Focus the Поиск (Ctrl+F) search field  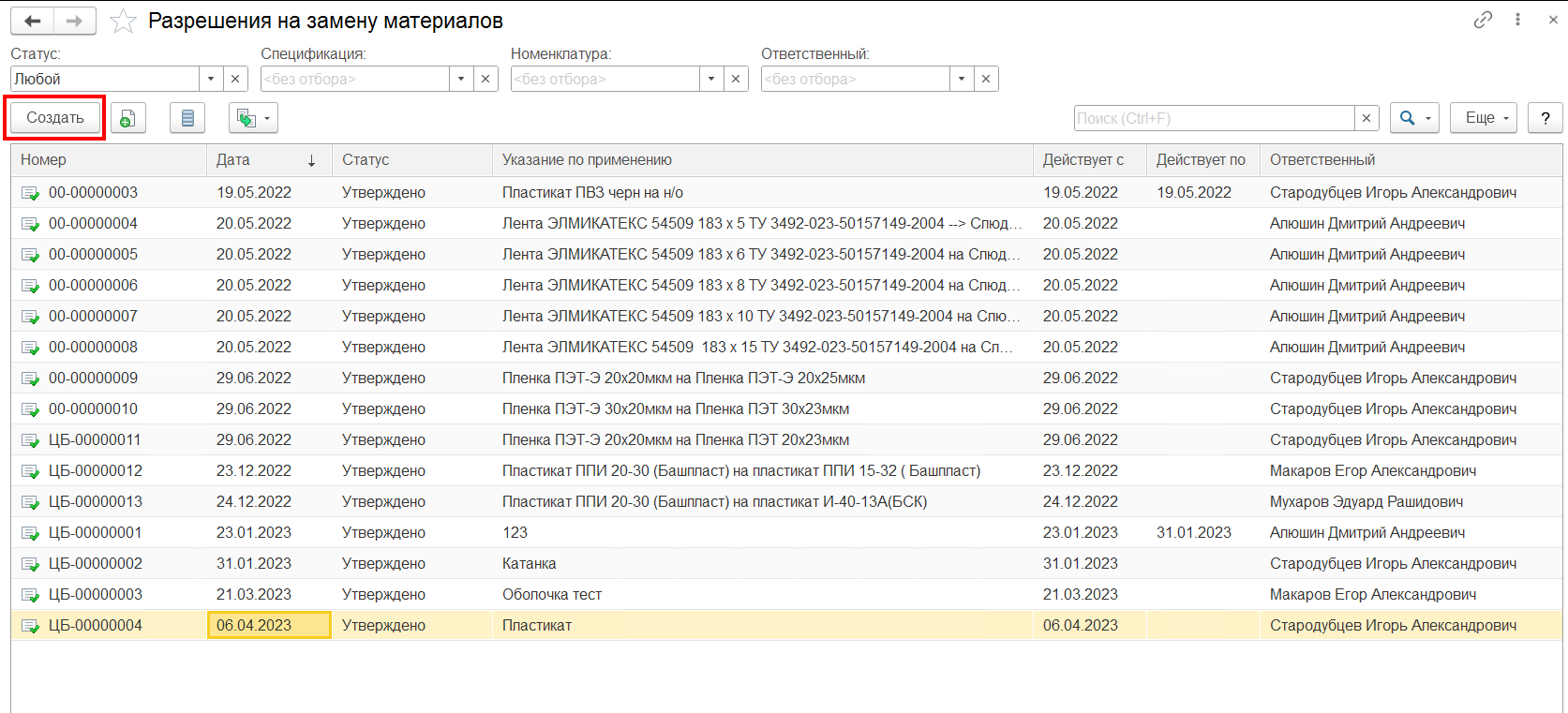(x=1215, y=118)
